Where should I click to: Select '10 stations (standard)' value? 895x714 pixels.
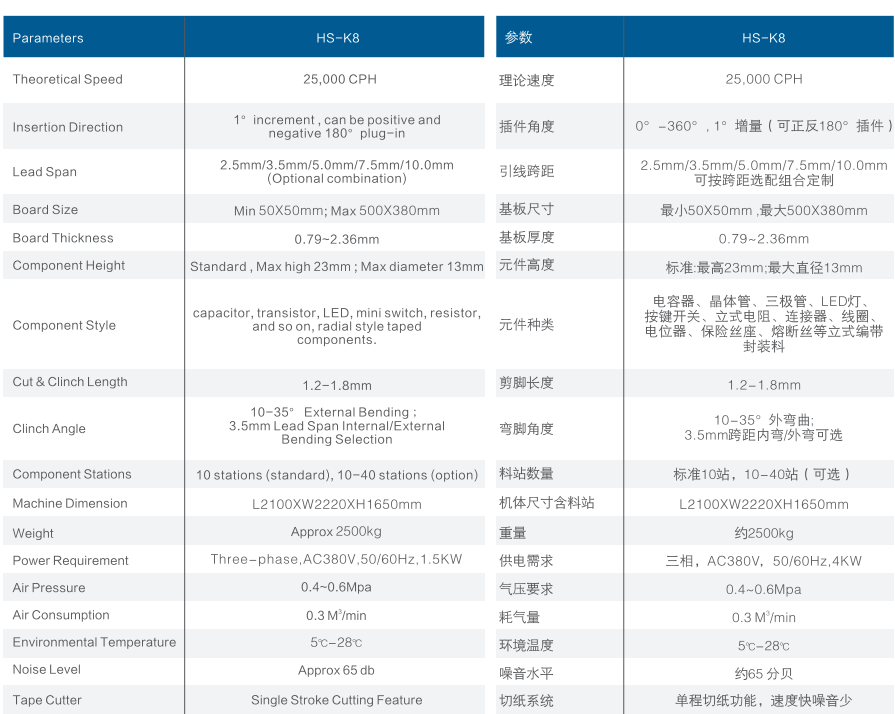coord(337,475)
